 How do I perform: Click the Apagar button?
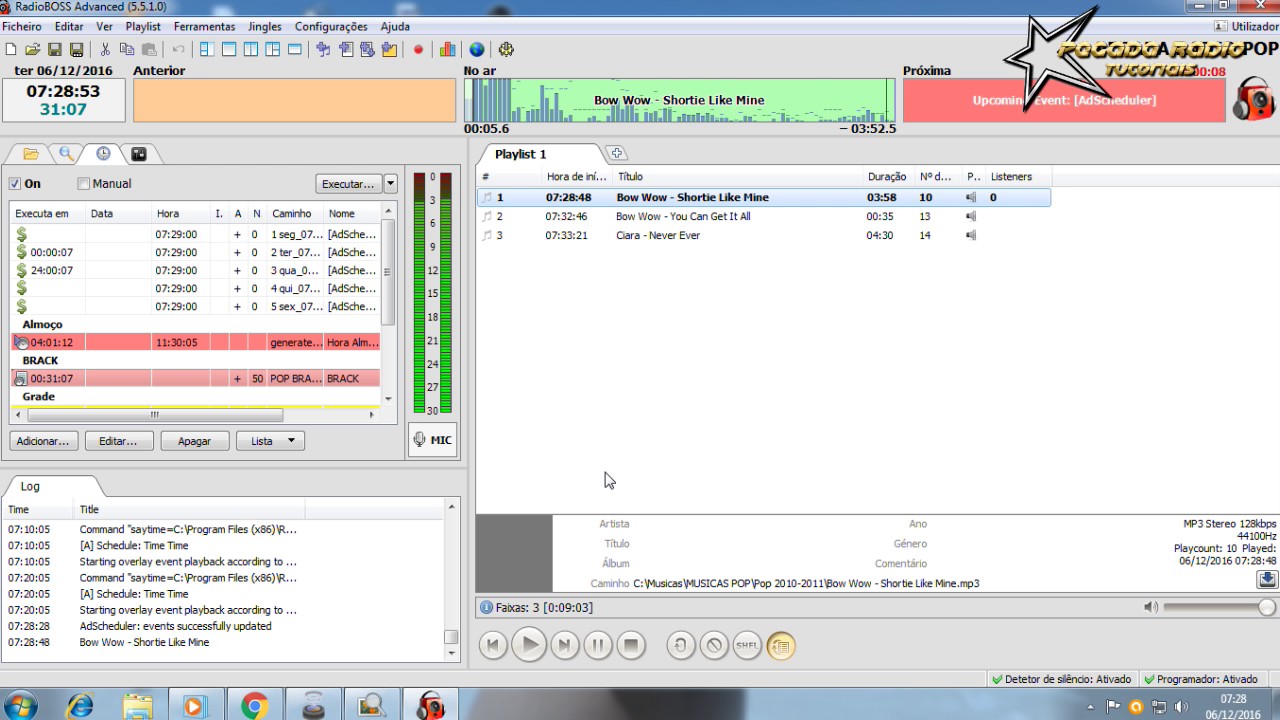tap(194, 441)
